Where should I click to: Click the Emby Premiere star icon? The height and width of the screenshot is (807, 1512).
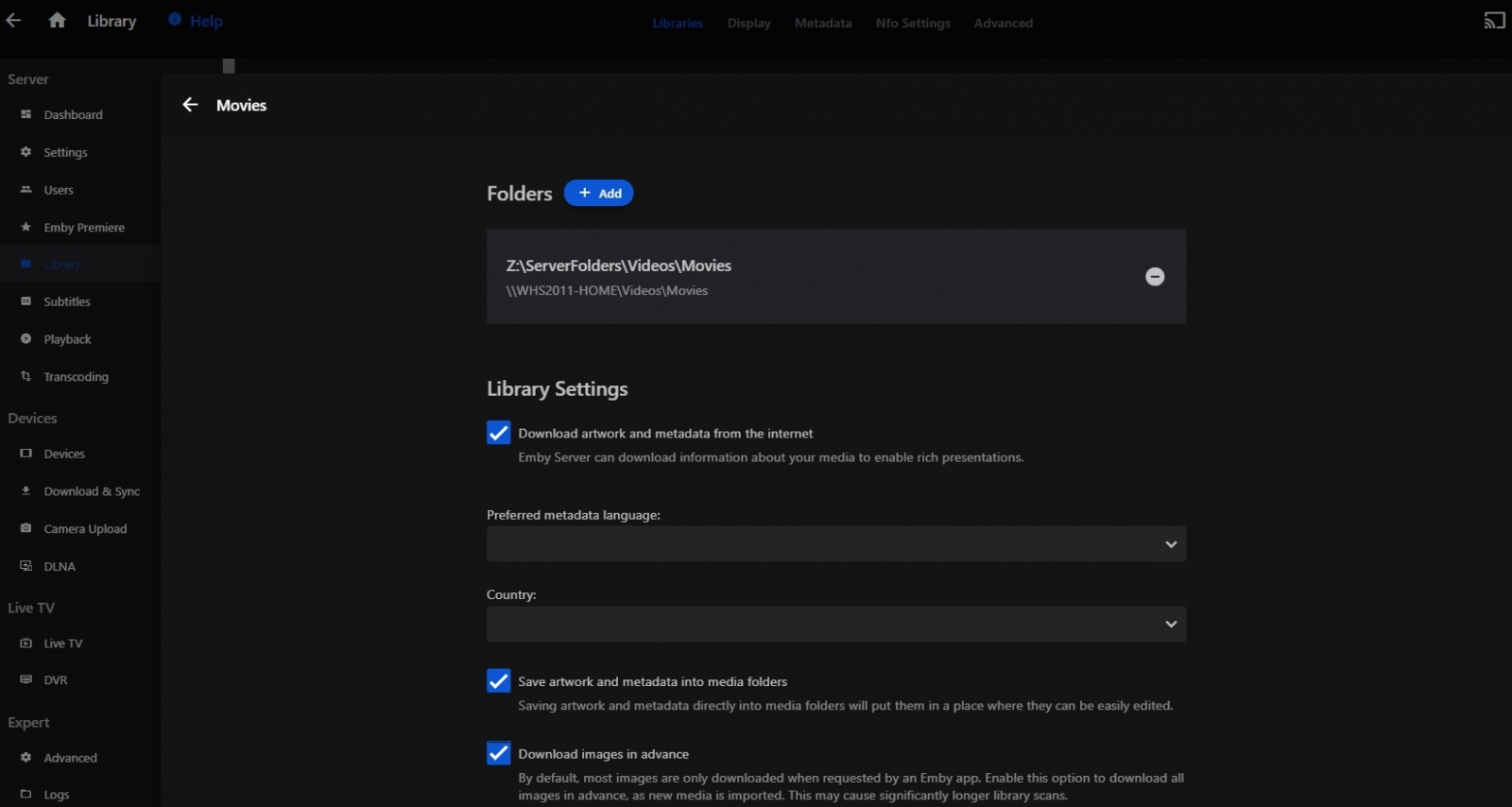[26, 228]
